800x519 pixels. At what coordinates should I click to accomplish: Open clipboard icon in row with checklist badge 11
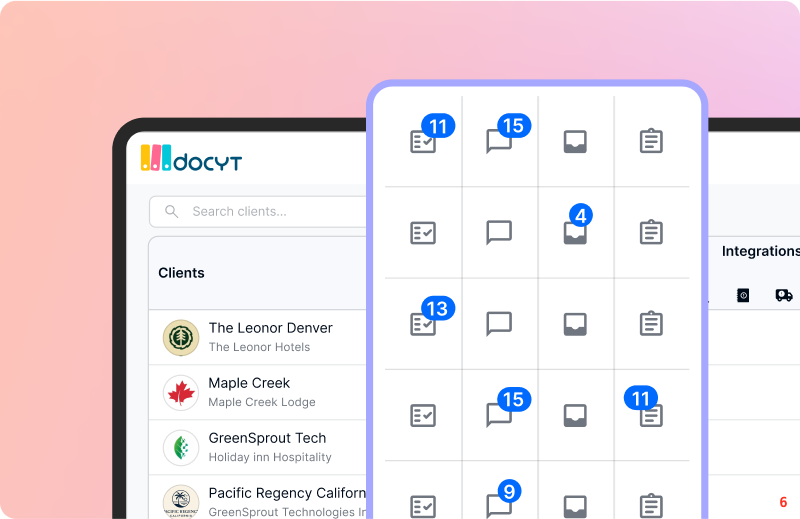[x=651, y=141]
